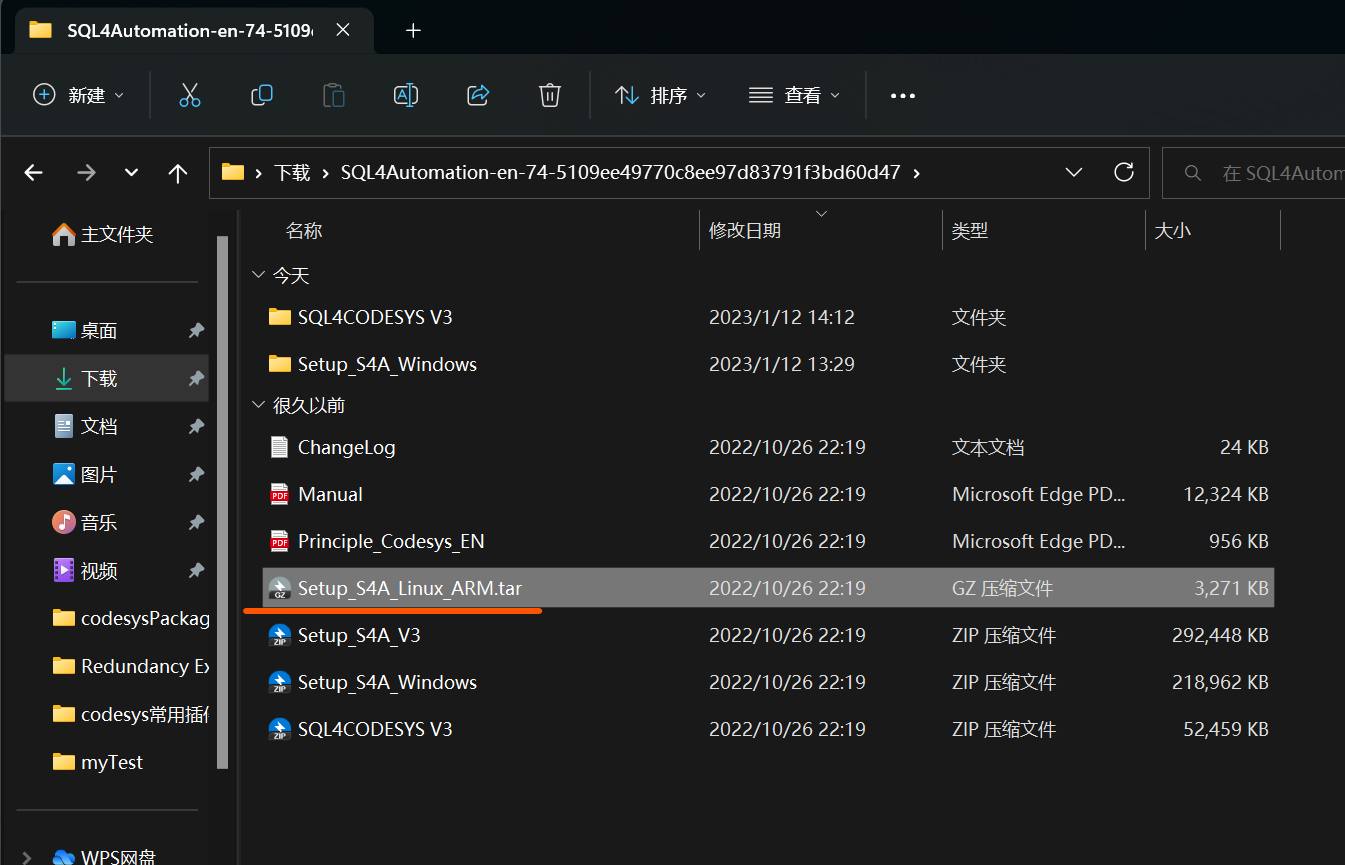The height and width of the screenshot is (865, 1345).
Task: Add a new tab with plus button
Action: pyautogui.click(x=413, y=30)
